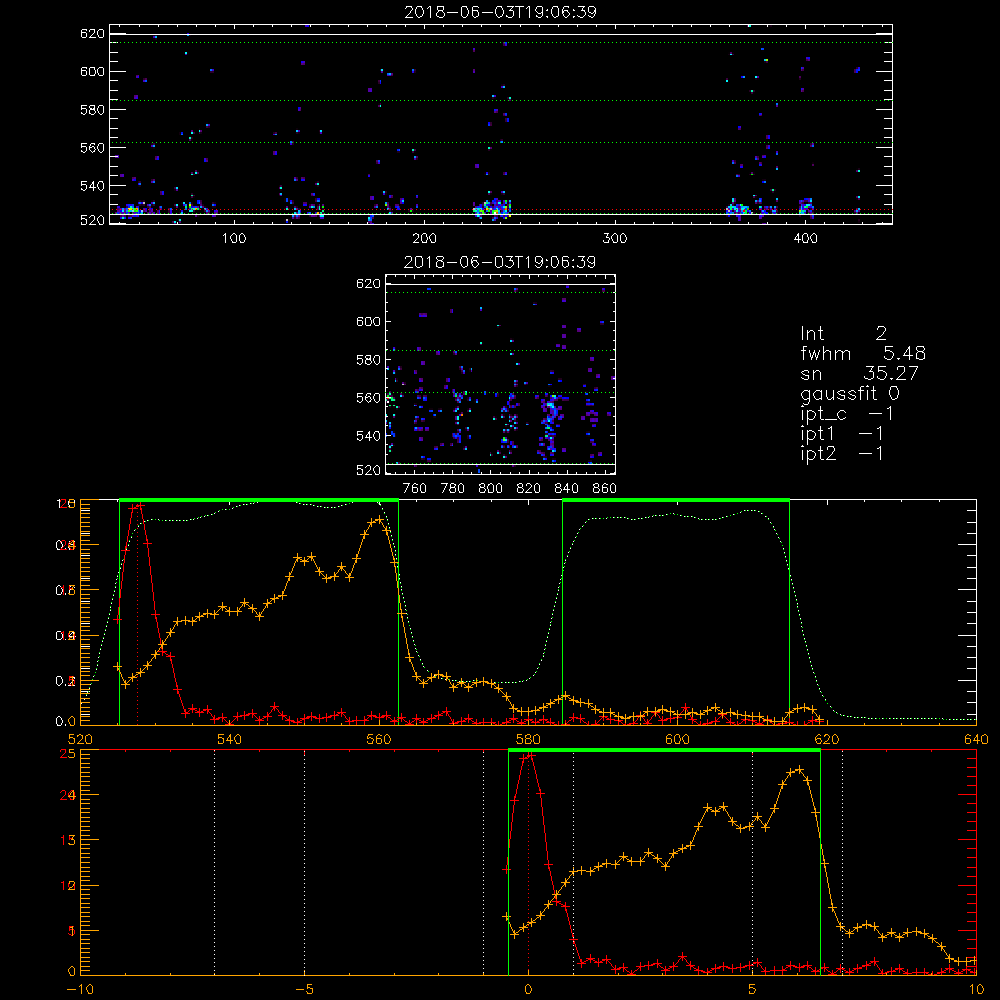Image resolution: width=1000 pixels, height=1000 pixels.
Task: Click x-axis label 10 on the bottom plot
Action: 976,990
